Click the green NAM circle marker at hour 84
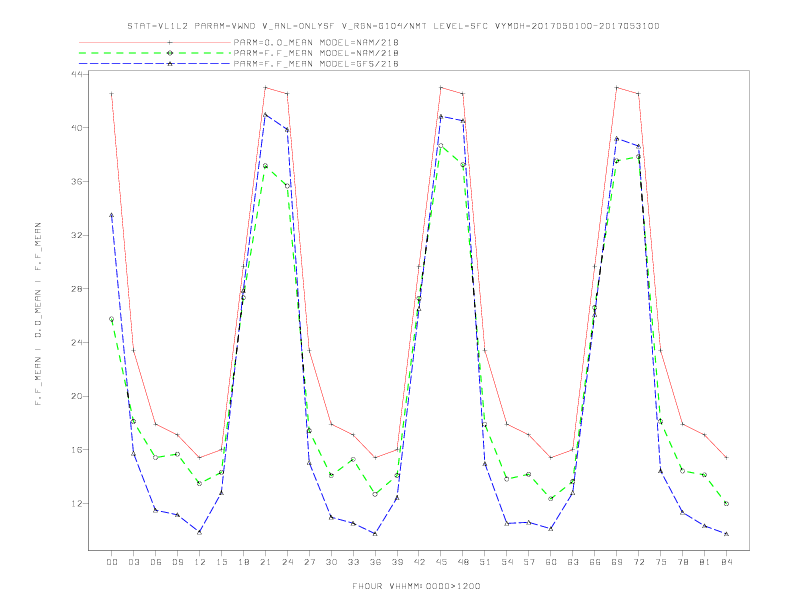The height and width of the screenshot is (612, 792). (726, 503)
